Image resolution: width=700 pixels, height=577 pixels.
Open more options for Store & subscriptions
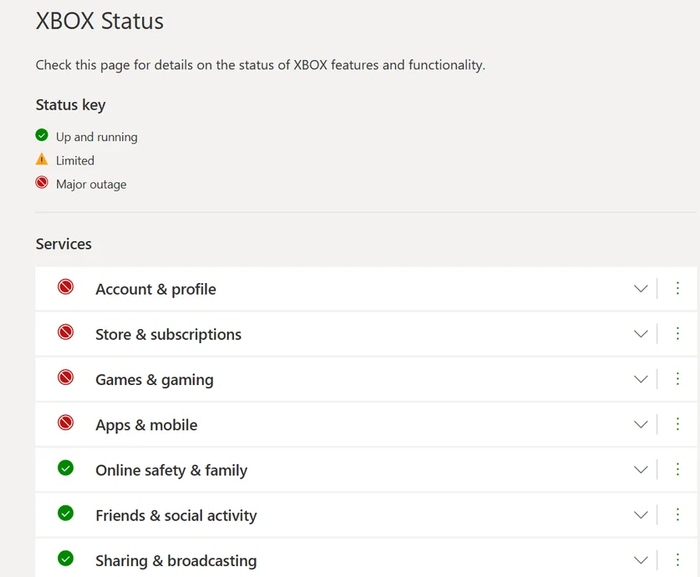[678, 334]
